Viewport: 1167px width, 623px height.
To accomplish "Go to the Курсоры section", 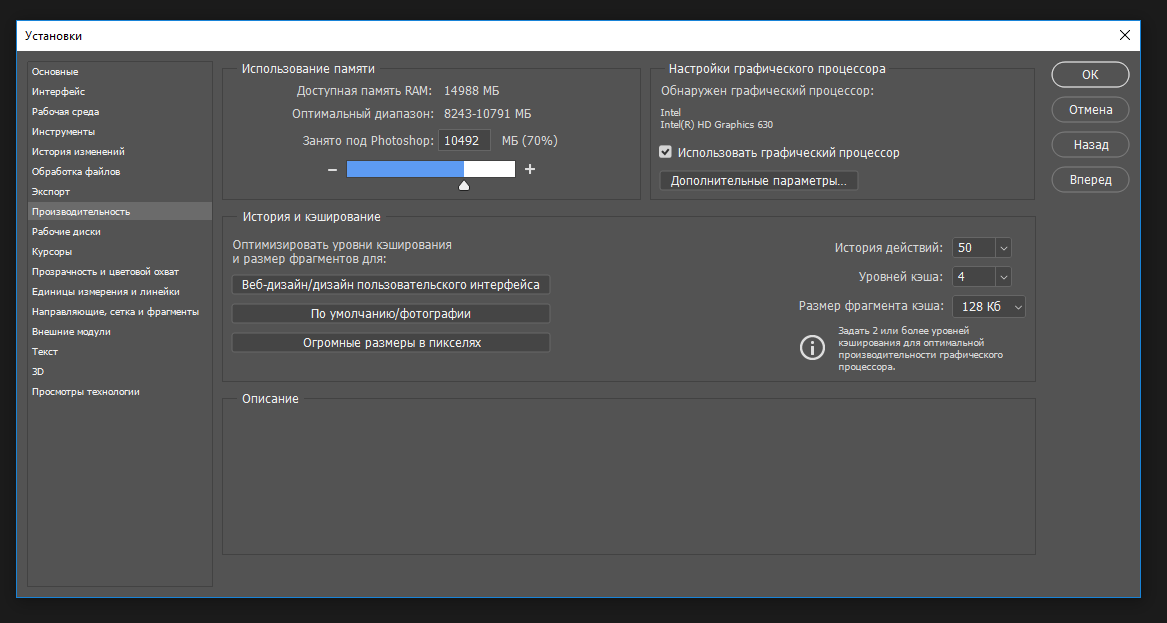I will (120, 252).
